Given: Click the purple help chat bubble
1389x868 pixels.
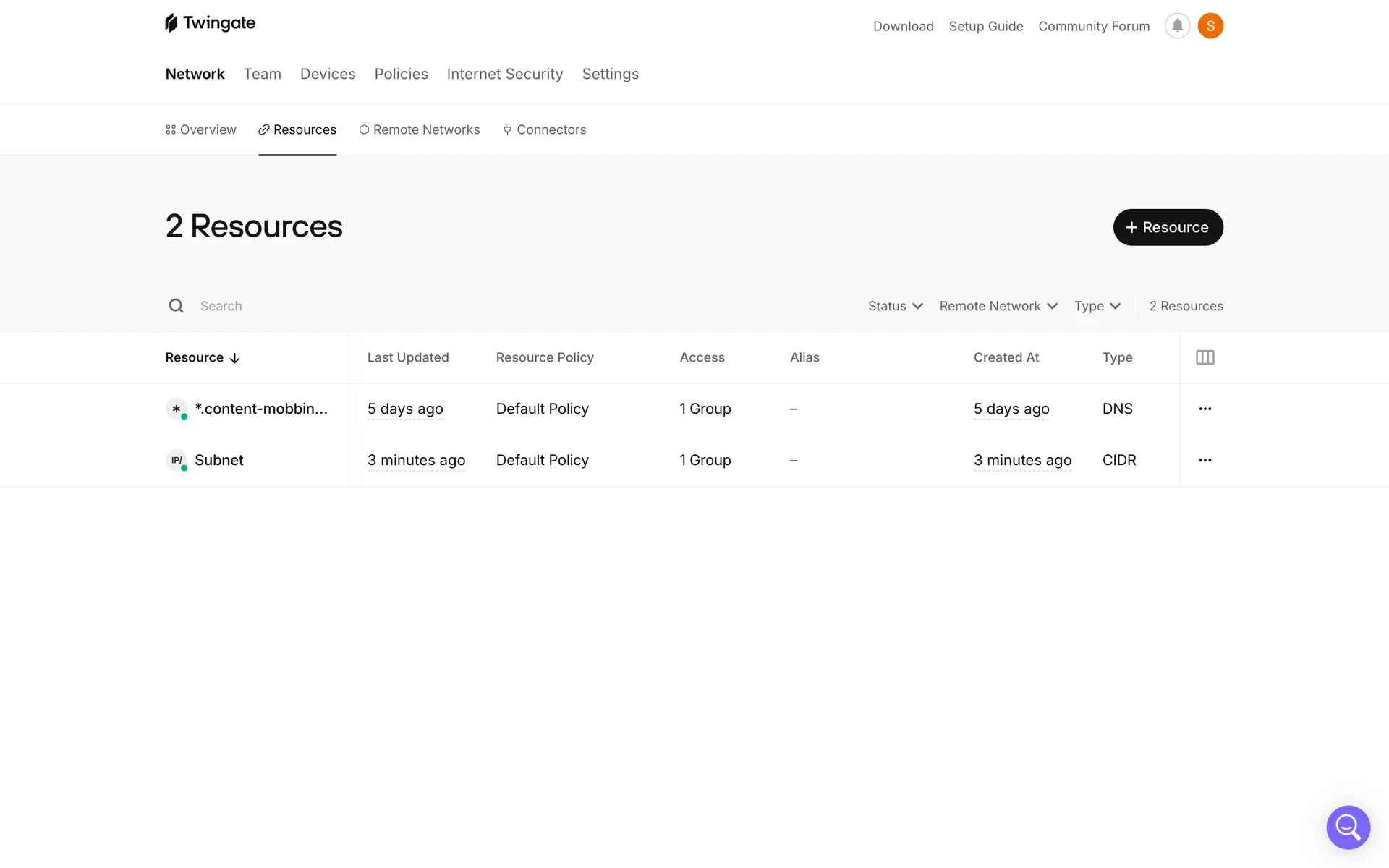Looking at the screenshot, I should tap(1348, 827).
